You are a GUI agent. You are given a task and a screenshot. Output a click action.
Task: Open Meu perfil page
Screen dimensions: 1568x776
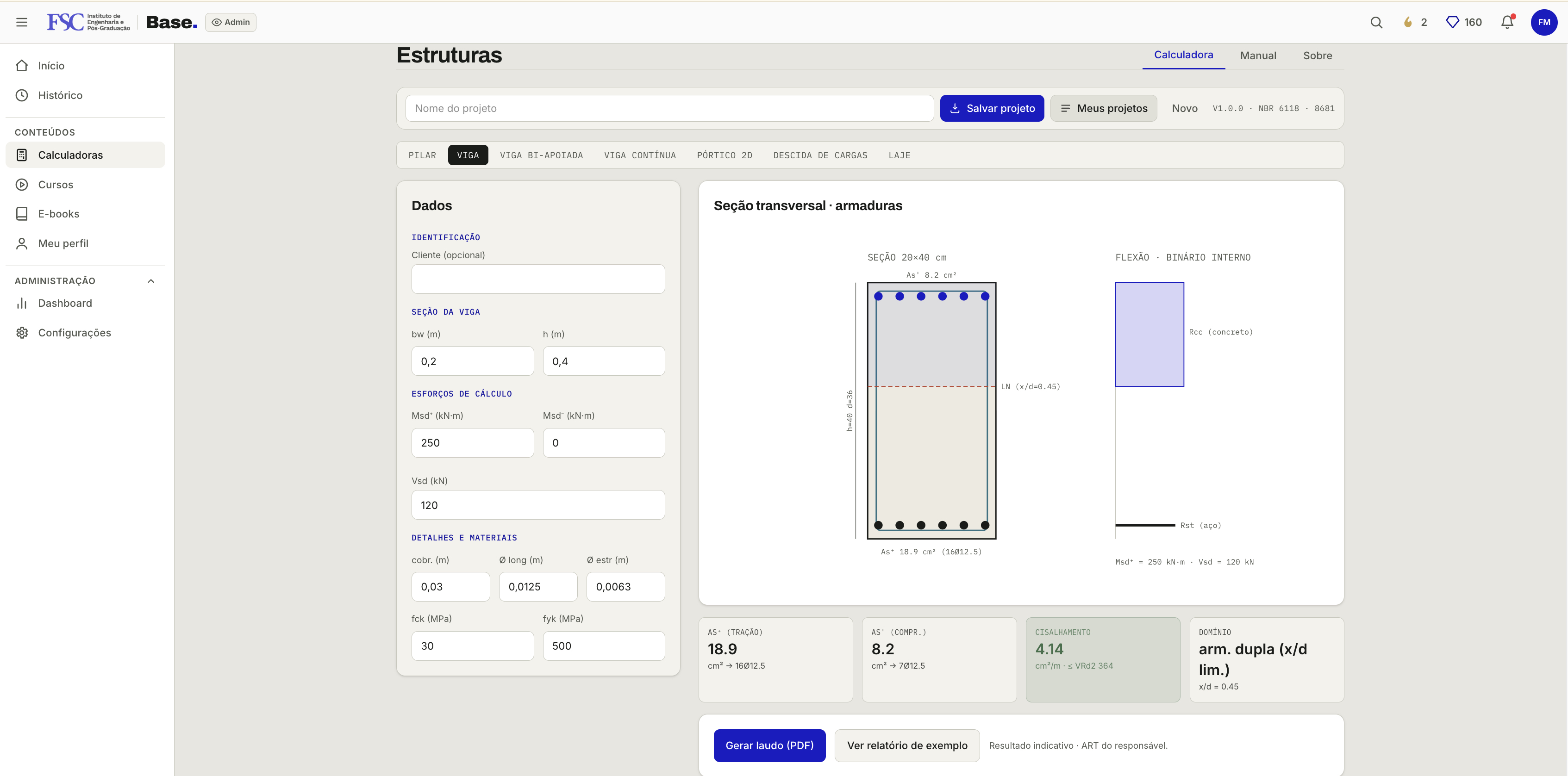pyautogui.click(x=85, y=243)
